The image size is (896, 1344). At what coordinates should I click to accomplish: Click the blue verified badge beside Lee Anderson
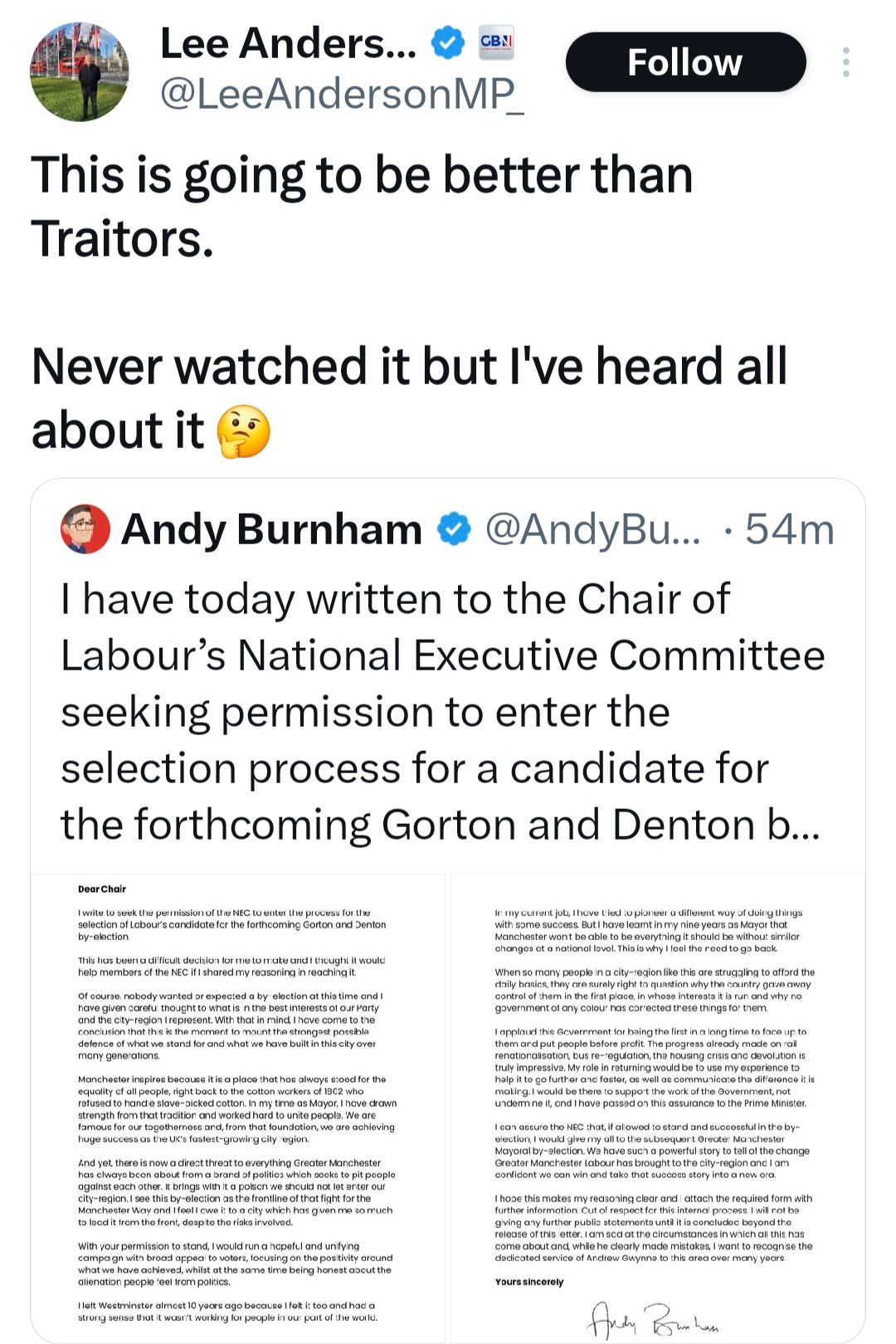tap(448, 43)
